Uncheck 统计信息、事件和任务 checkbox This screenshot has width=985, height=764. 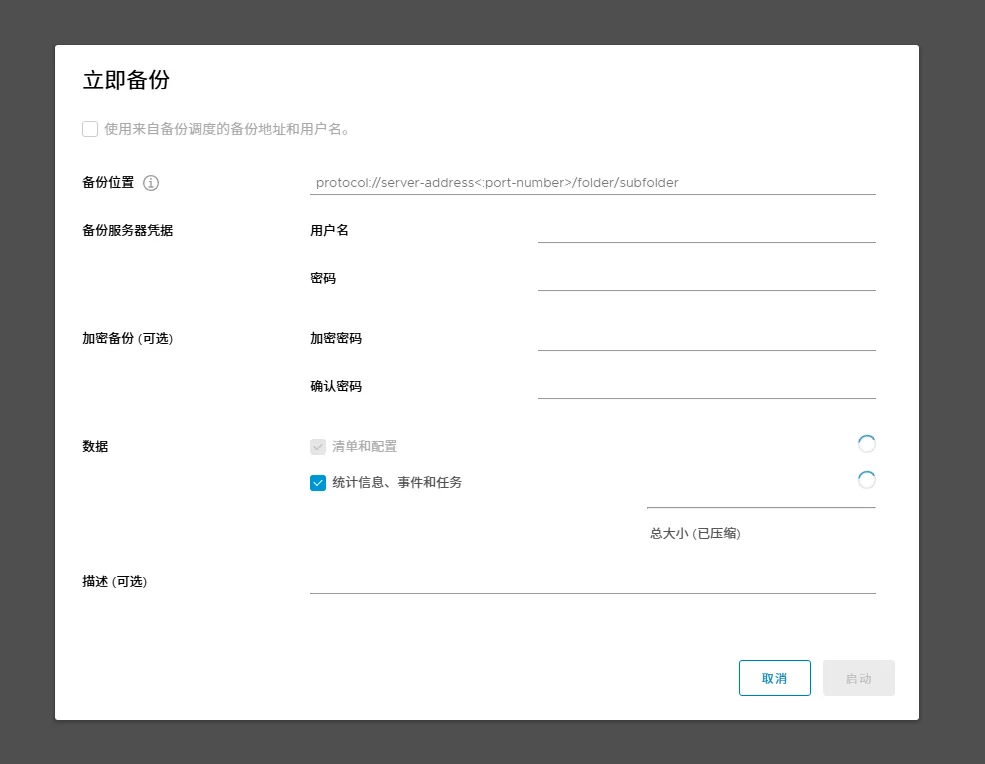[318, 483]
